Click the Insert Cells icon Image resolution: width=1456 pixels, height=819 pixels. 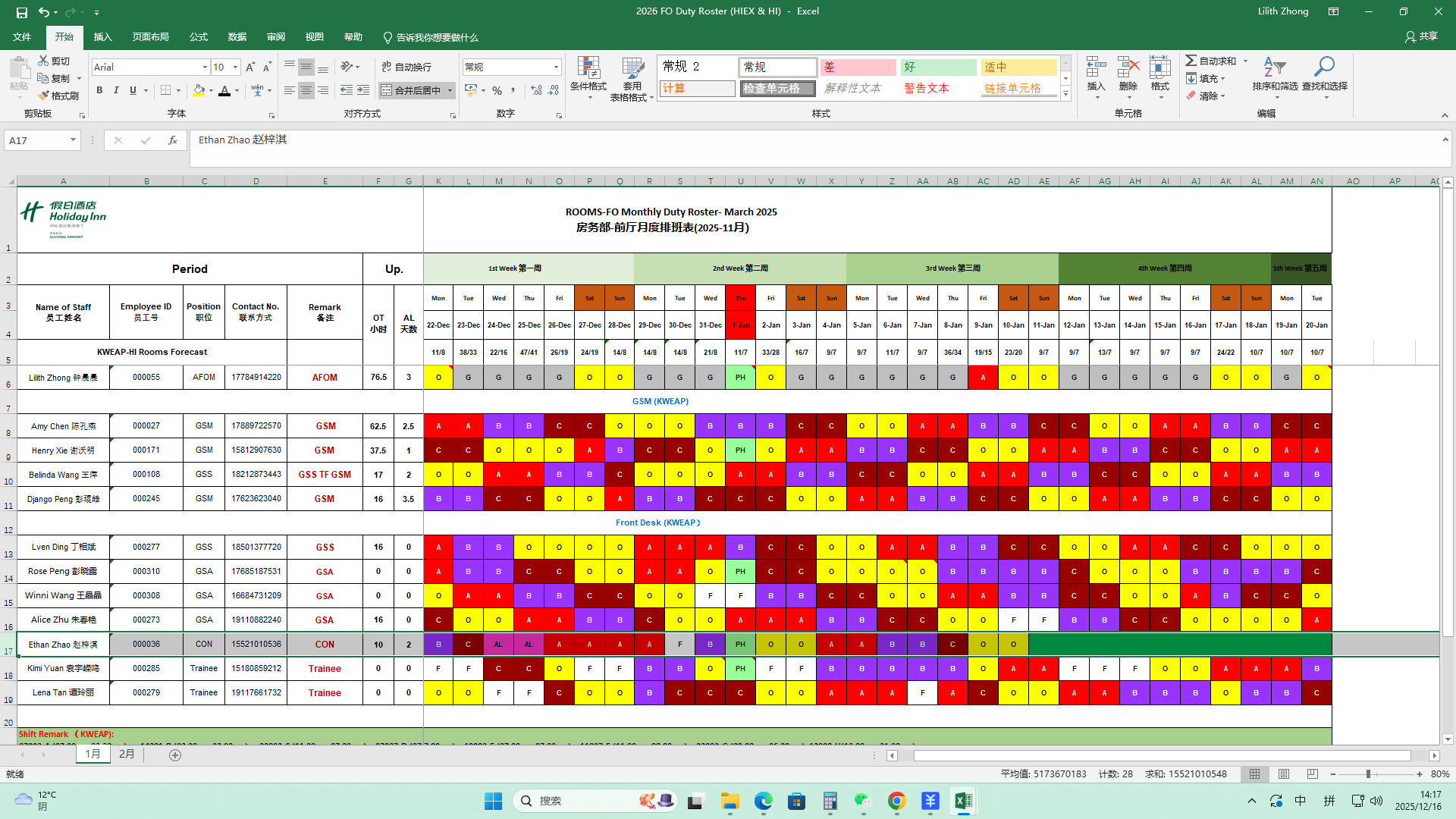tap(1096, 67)
